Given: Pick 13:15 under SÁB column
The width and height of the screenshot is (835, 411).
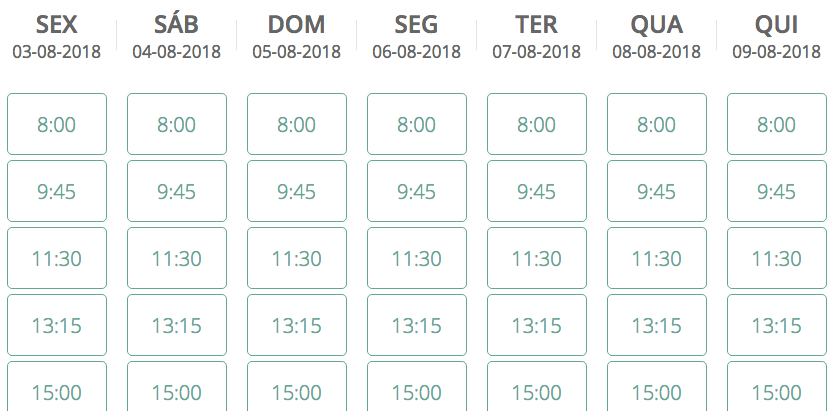Looking at the screenshot, I should [x=177, y=325].
